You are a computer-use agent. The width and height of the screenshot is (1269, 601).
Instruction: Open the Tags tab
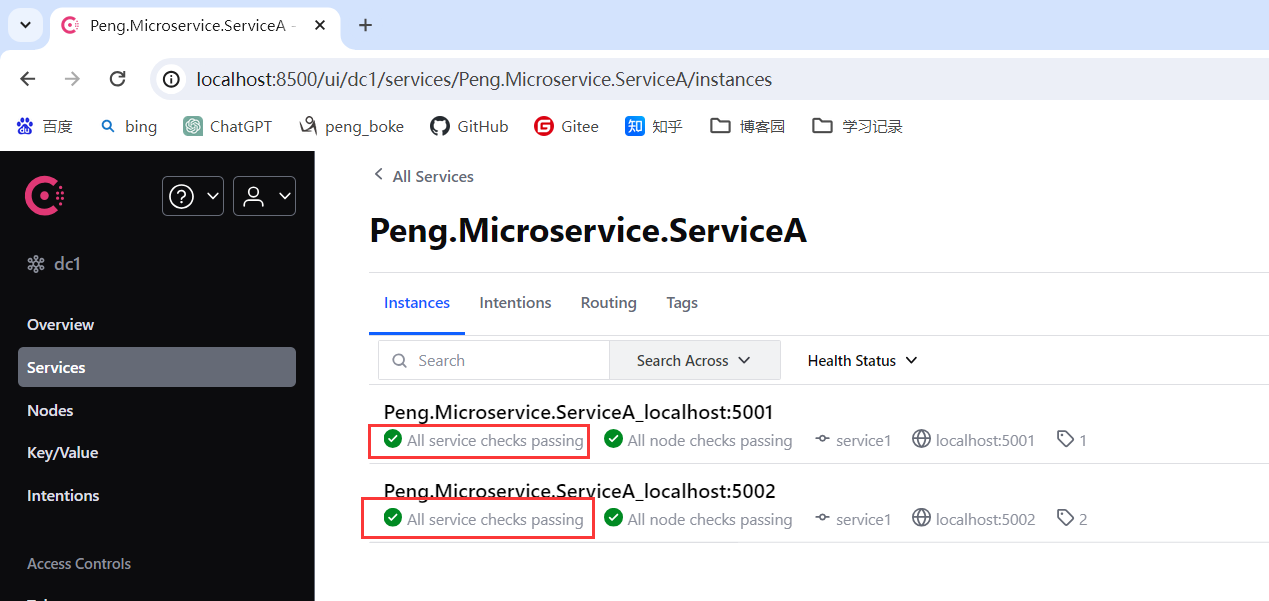682,303
